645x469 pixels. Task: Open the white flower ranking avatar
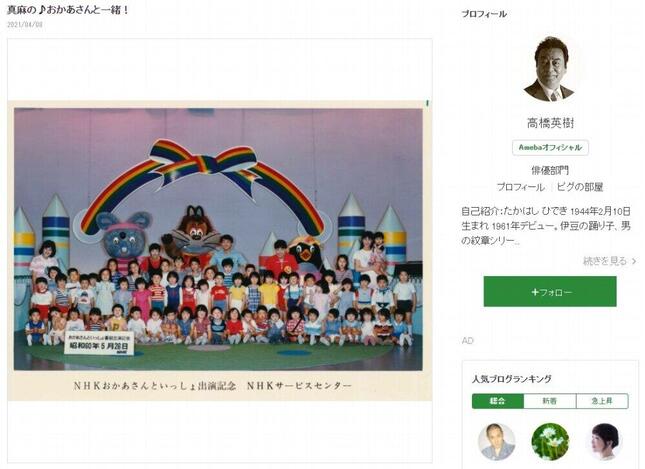coord(550,442)
